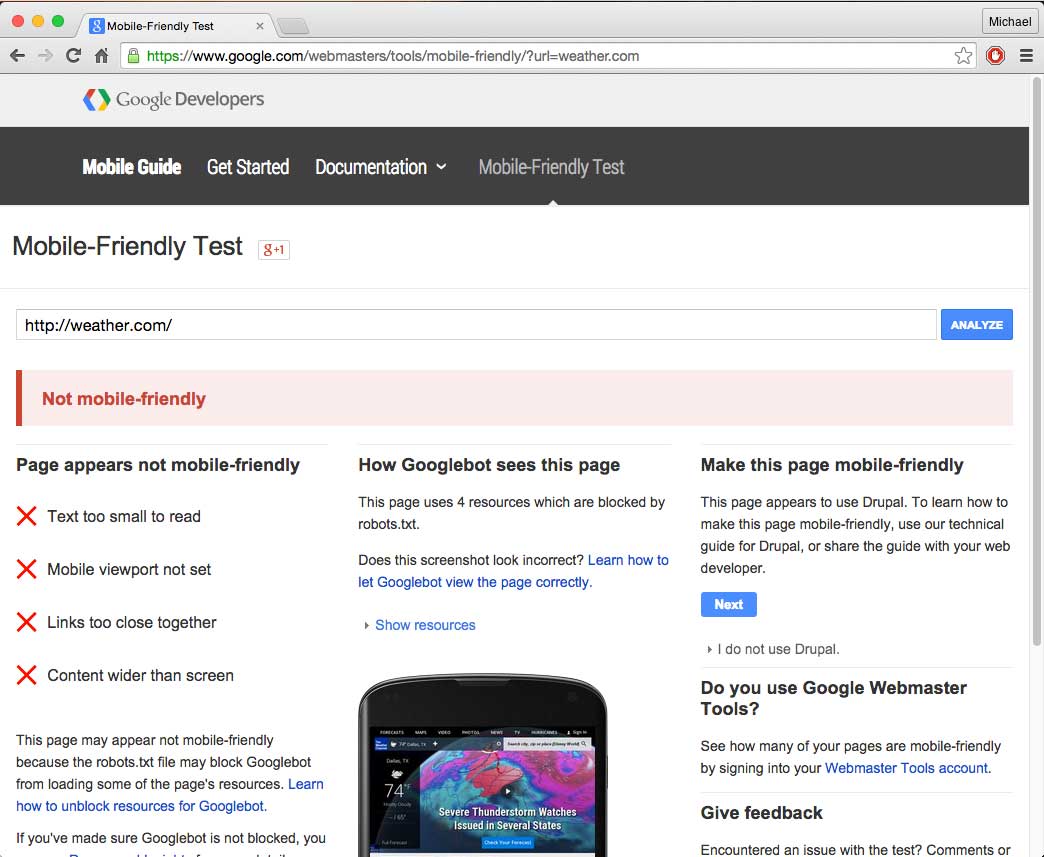Click the green padlock security icon
1044x857 pixels.
133,56
